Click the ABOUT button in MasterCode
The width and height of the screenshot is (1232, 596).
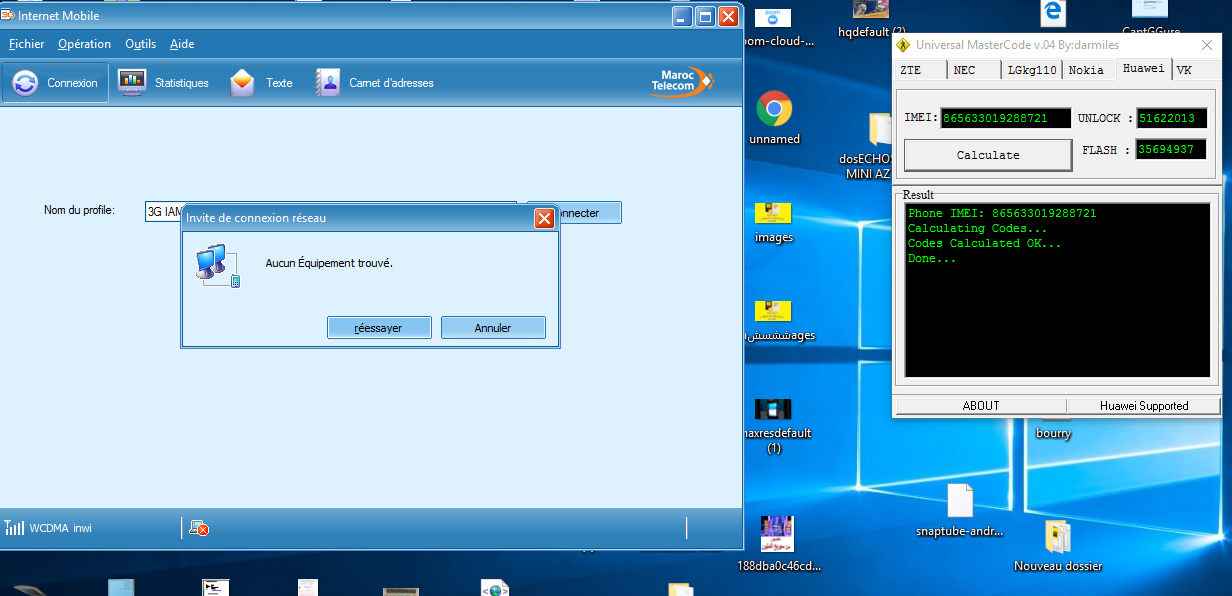981,406
